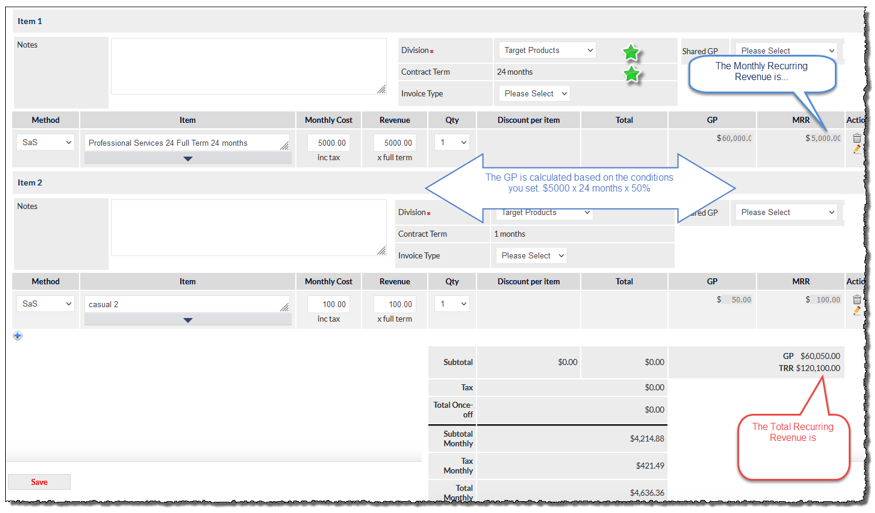Open Shared GP dropdown in Item 2
This screenshot has width=875, height=513.
pyautogui.click(x=786, y=212)
